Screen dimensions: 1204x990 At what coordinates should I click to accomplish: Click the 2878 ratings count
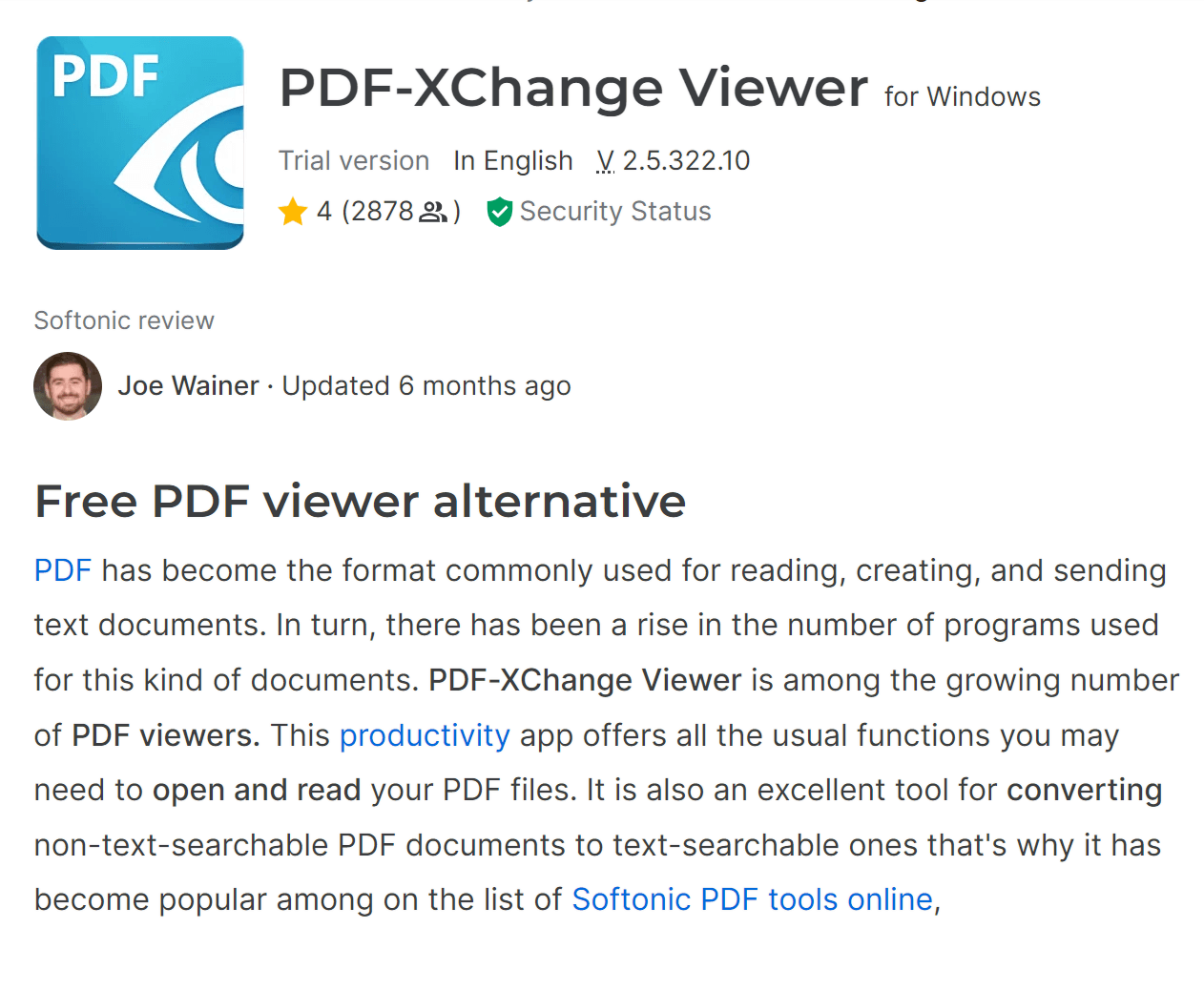click(x=383, y=212)
